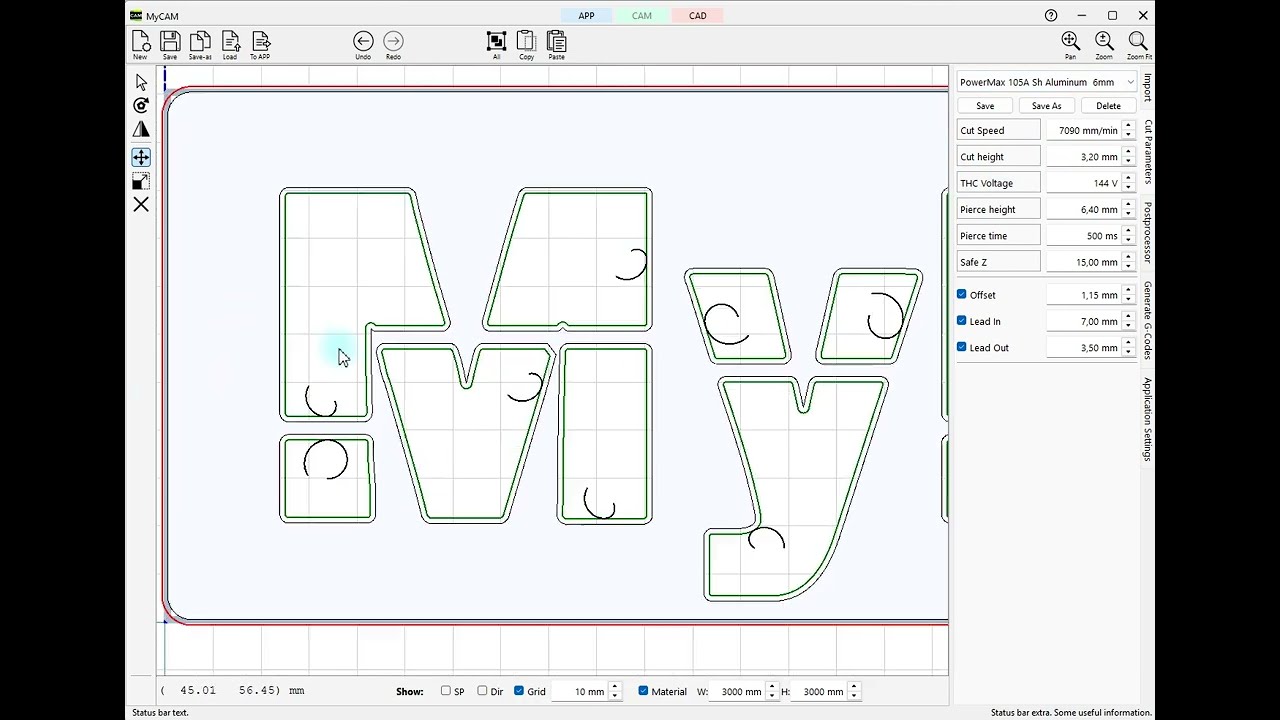This screenshot has width=1280, height=720.
Task: Adjust the Safe Z stepper arrows
Action: pyautogui.click(x=1128, y=262)
